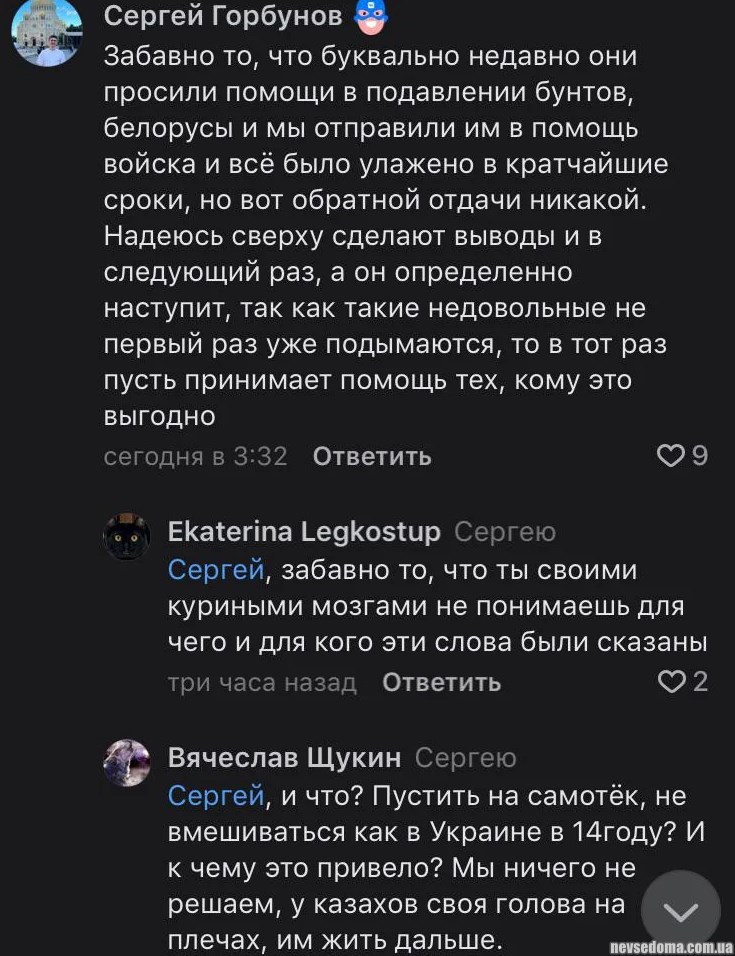The width and height of the screenshot is (735, 956).
Task: Open Сергей Горбунов's profile avatar
Action: (x=46, y=33)
